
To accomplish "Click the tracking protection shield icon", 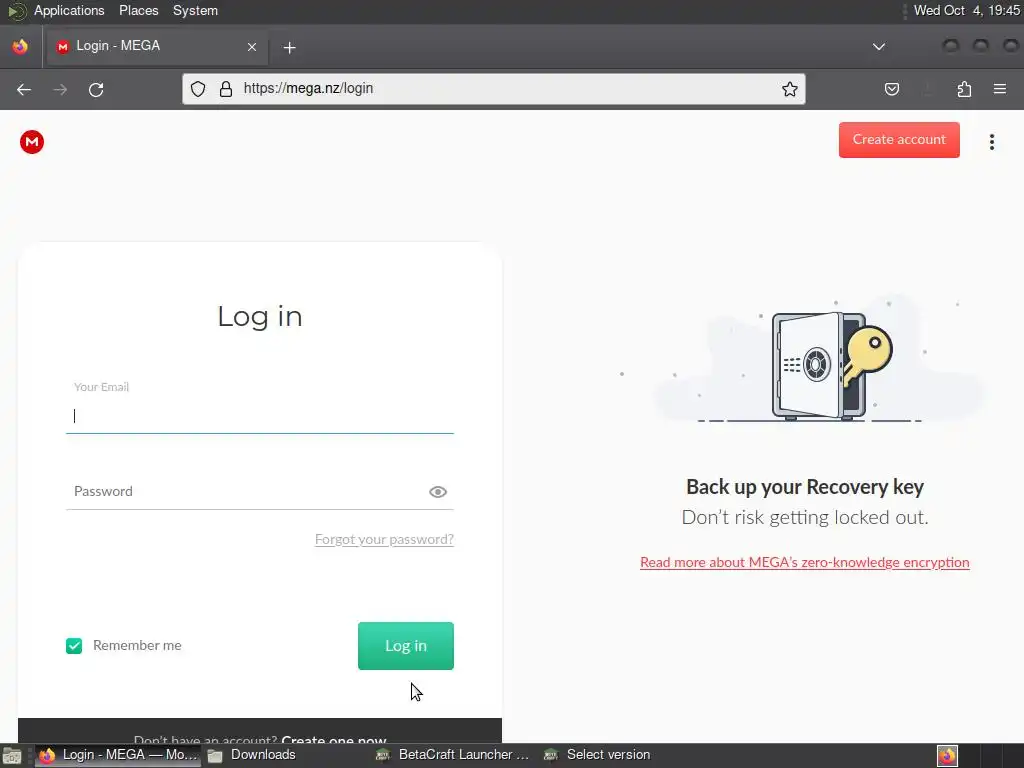I will [198, 89].
